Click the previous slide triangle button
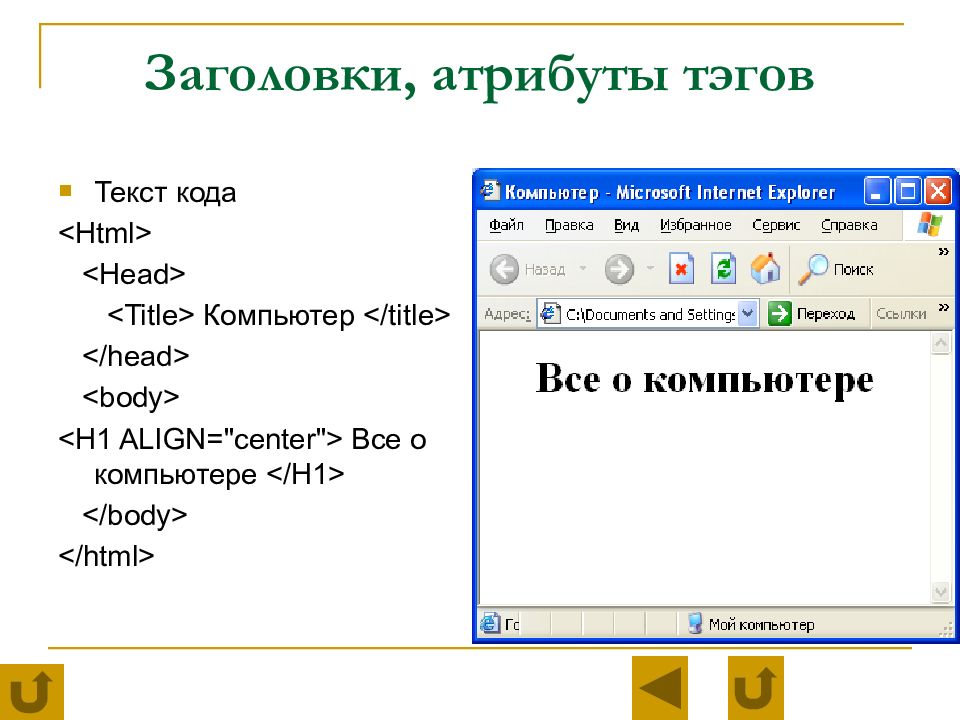Image resolution: width=960 pixels, height=720 pixels. point(660,688)
